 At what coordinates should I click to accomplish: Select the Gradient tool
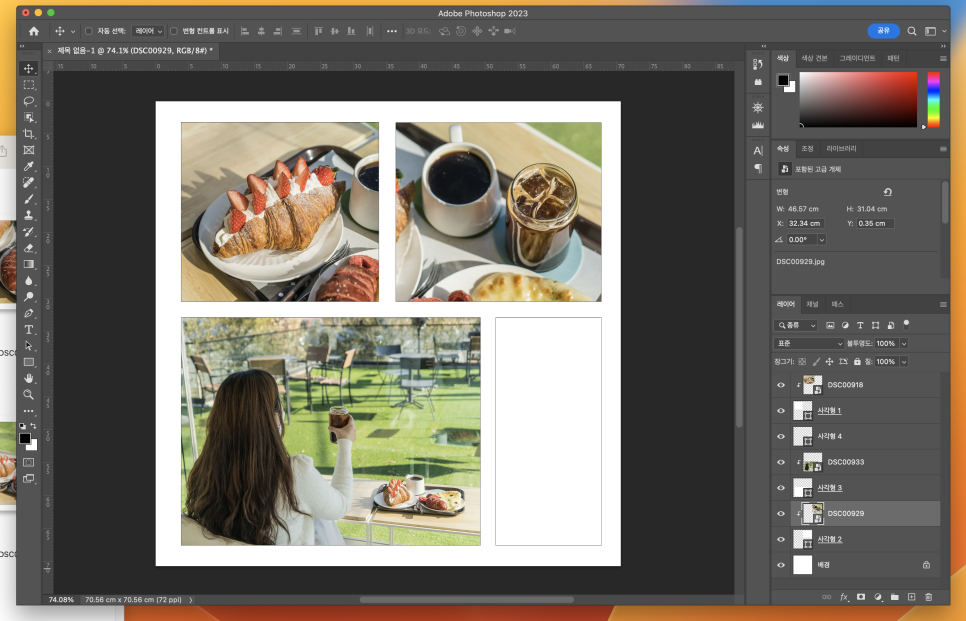[x=28, y=264]
